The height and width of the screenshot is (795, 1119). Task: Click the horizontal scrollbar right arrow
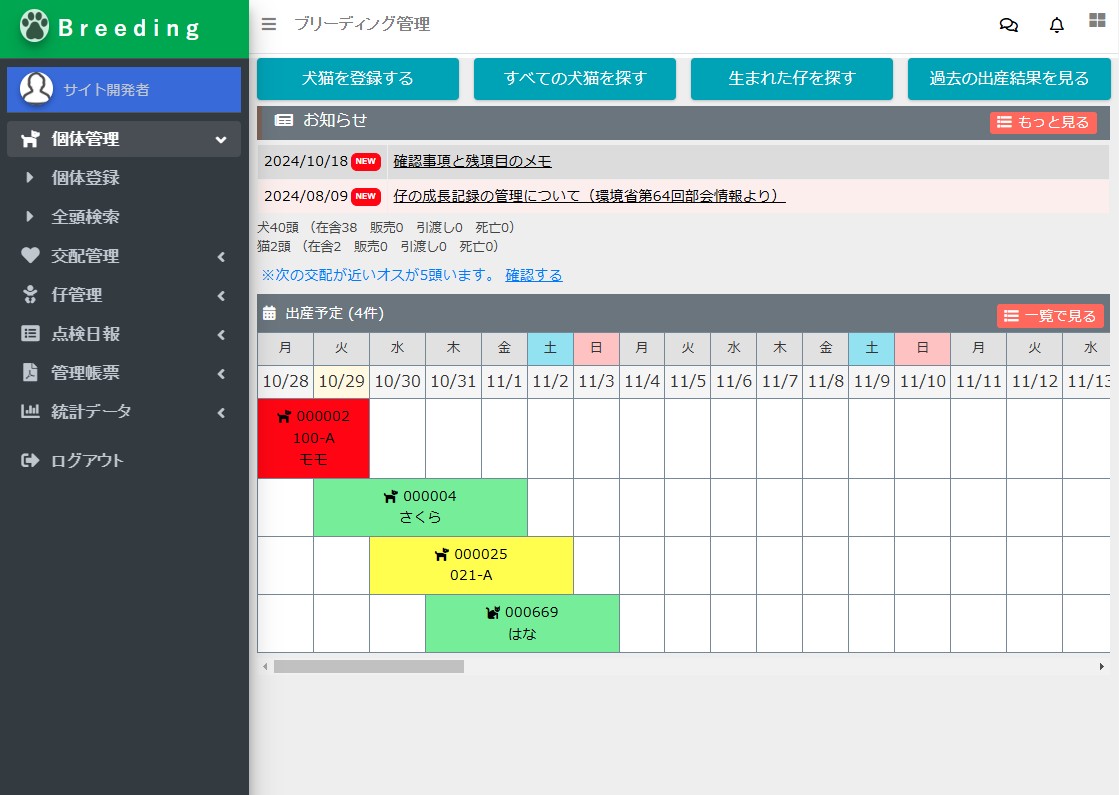[x=1101, y=666]
